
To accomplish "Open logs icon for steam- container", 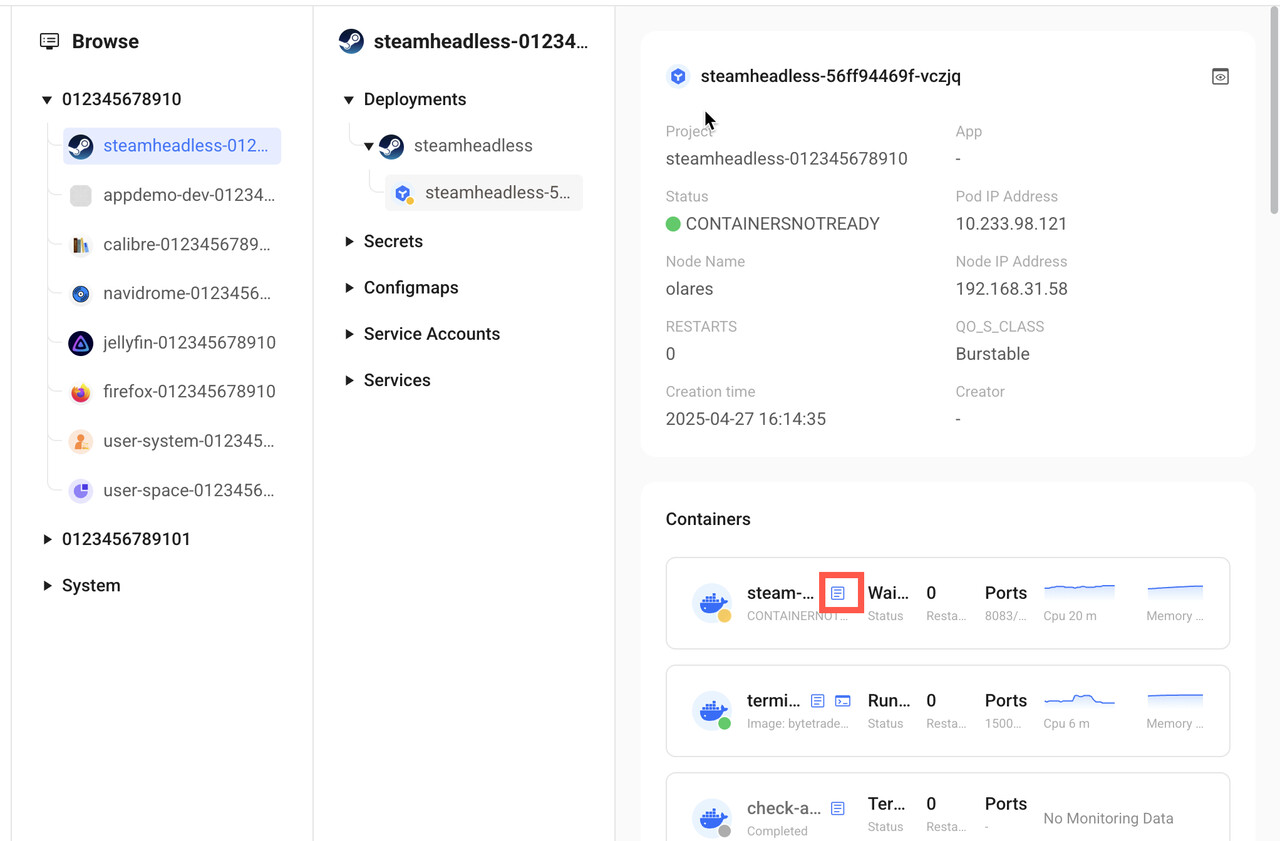I will pyautogui.click(x=838, y=593).
